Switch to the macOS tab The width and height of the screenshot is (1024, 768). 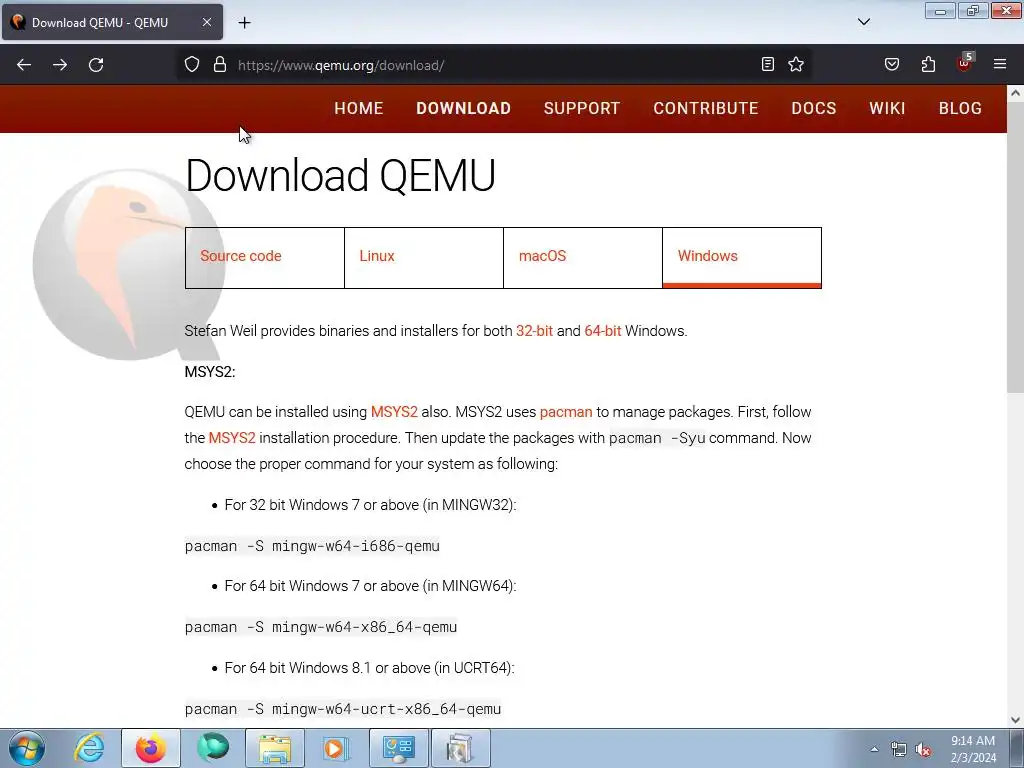[x=583, y=257]
